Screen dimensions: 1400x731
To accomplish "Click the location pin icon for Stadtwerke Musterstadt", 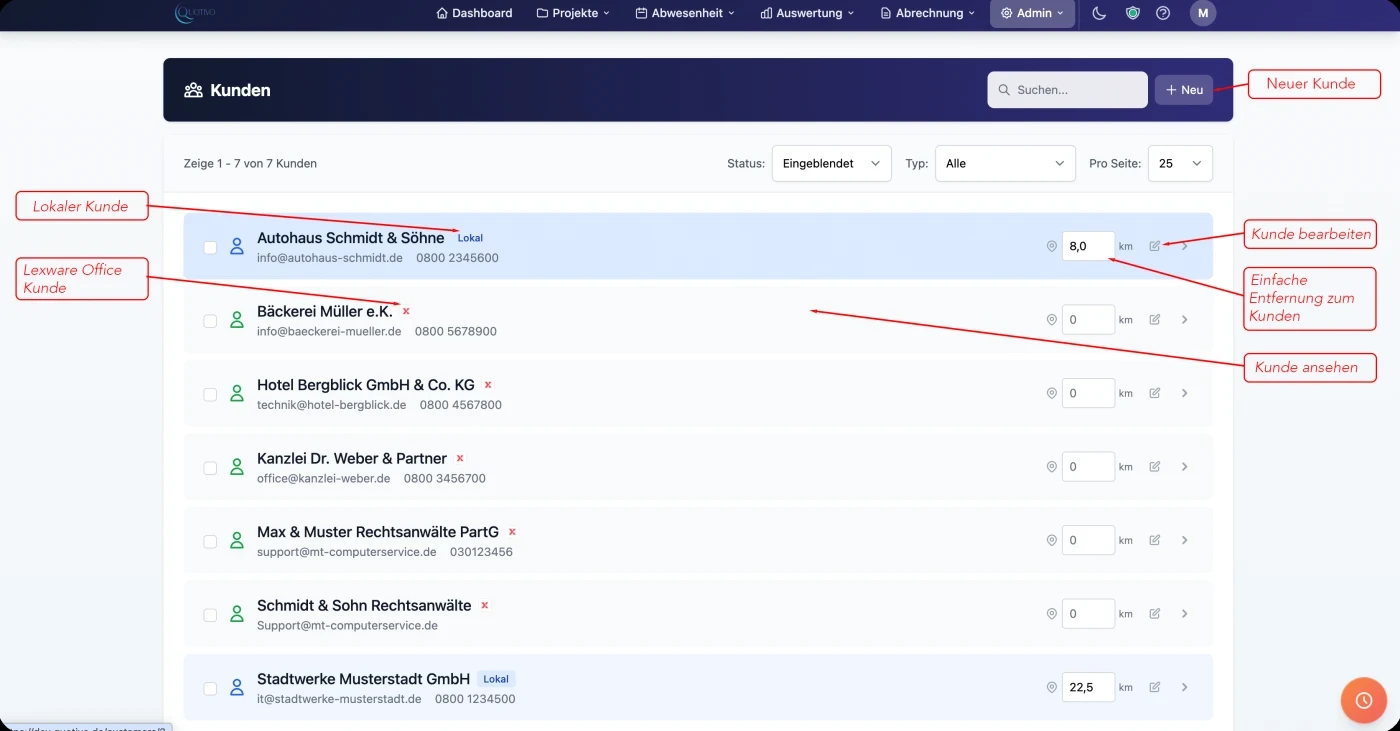I will point(1051,687).
